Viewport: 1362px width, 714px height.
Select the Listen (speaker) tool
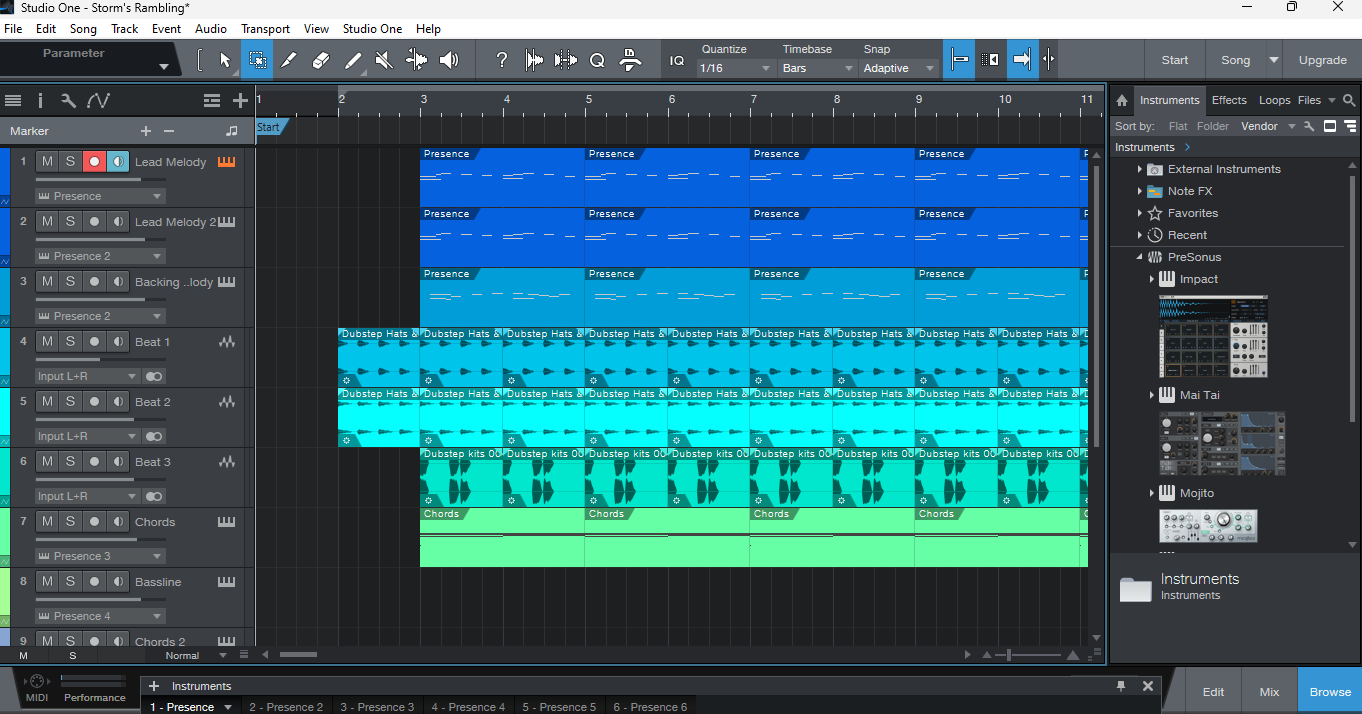point(449,60)
